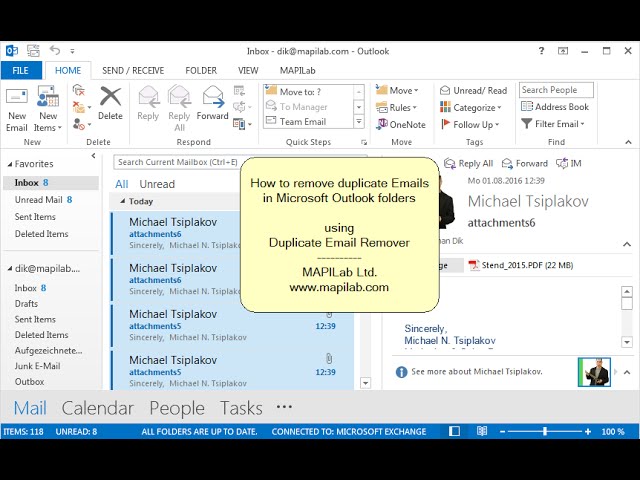Open the Junk E-Mail folder
Viewport: 640px width, 480px height.
[38, 366]
